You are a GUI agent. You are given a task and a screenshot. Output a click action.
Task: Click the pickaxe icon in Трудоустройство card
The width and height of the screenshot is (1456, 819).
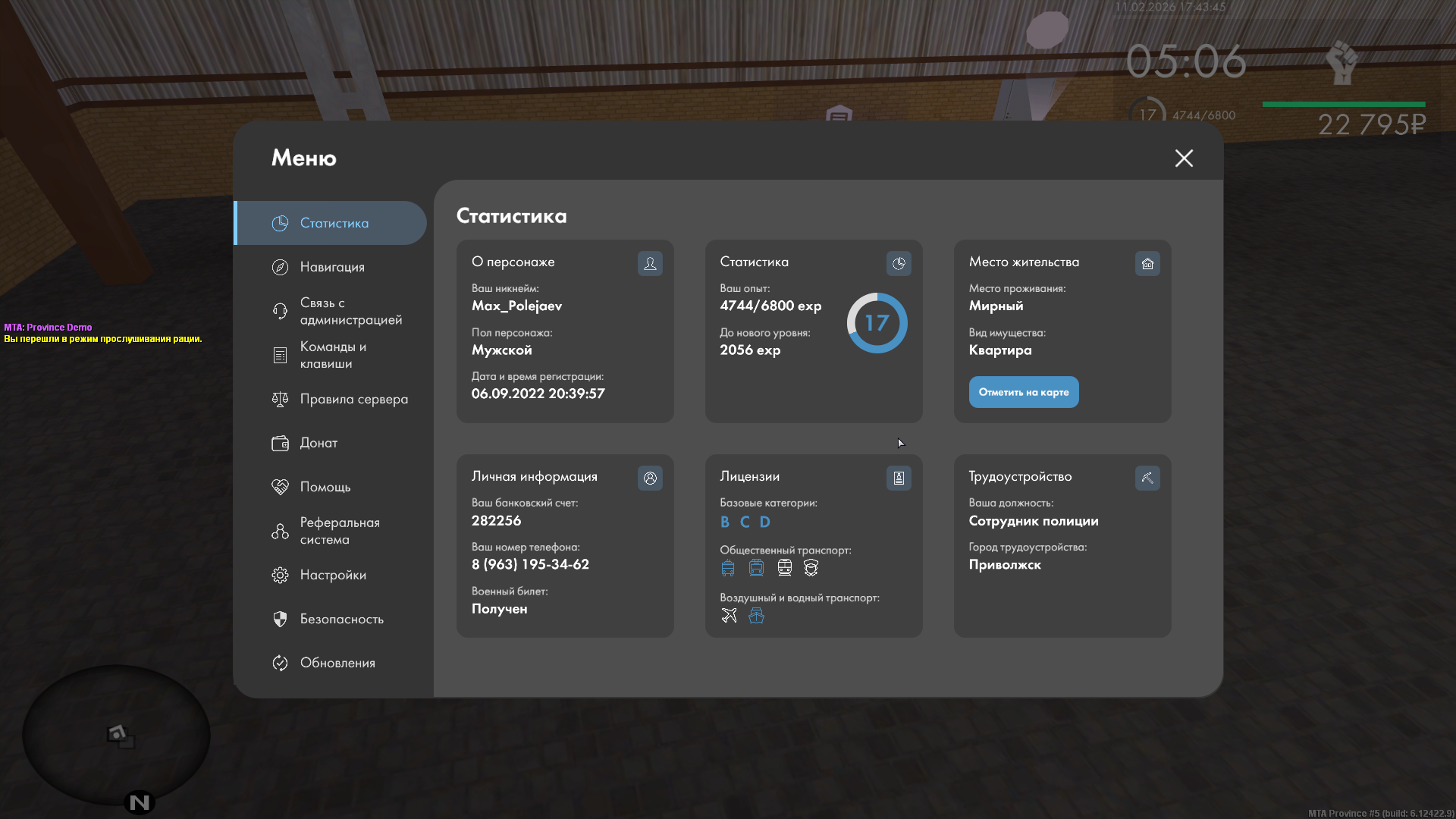click(x=1147, y=478)
